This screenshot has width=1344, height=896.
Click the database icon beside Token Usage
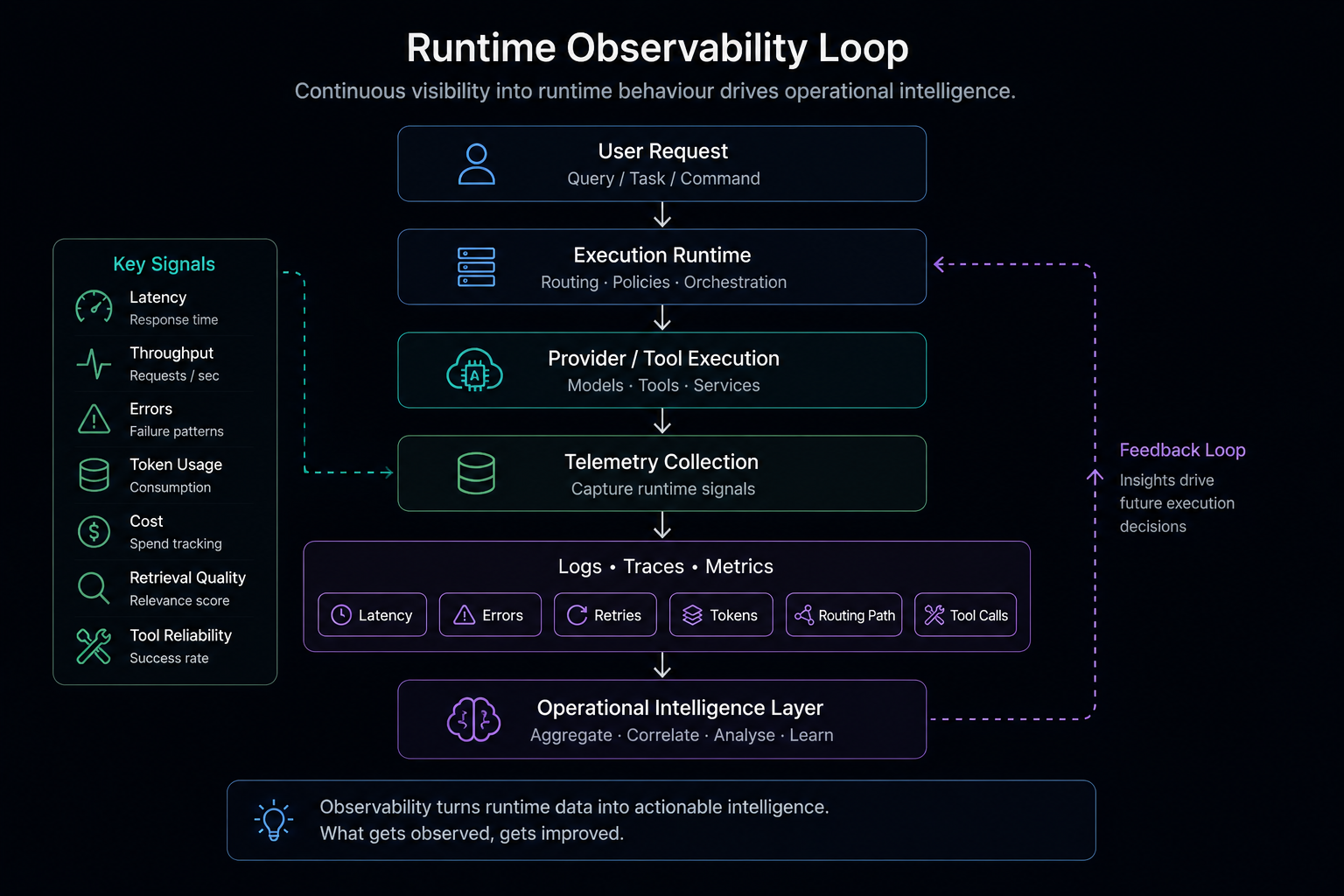pyautogui.click(x=94, y=475)
